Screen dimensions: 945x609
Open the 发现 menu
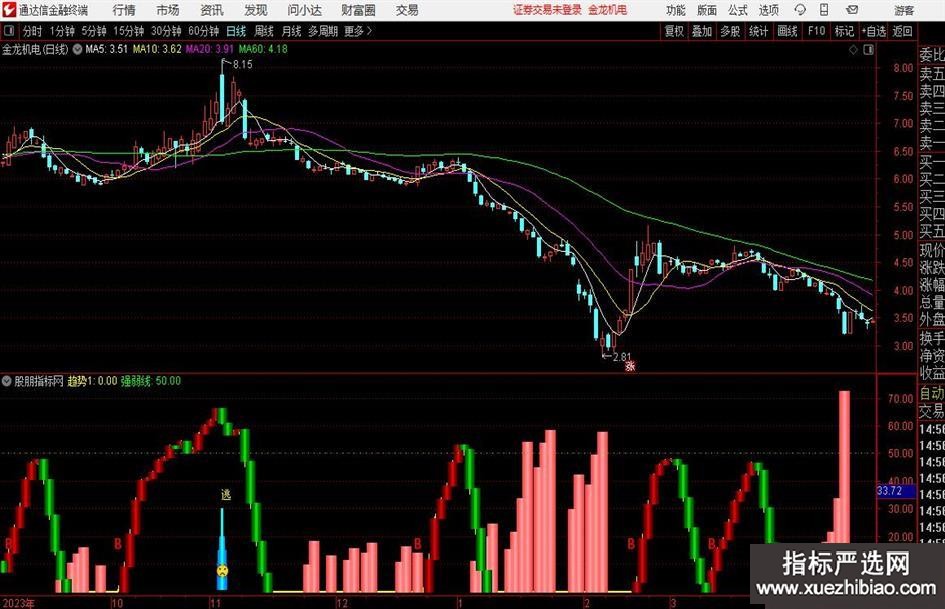256,10
